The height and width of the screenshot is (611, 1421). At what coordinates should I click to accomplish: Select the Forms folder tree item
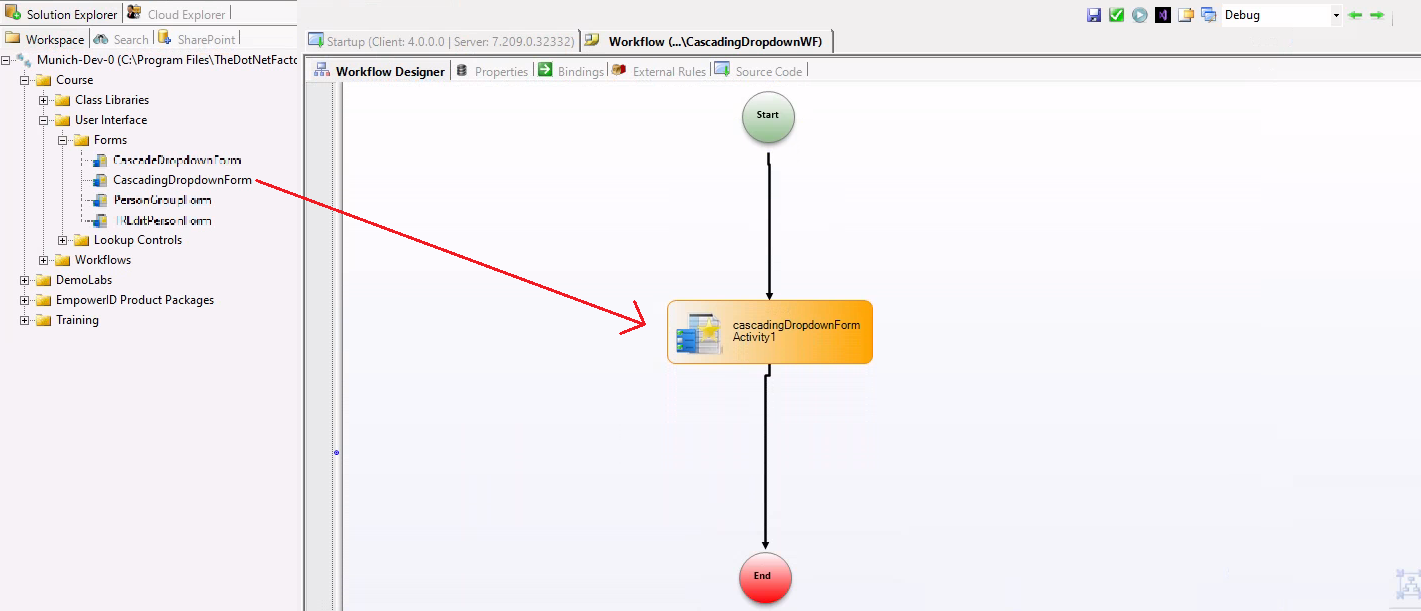[x=110, y=140]
